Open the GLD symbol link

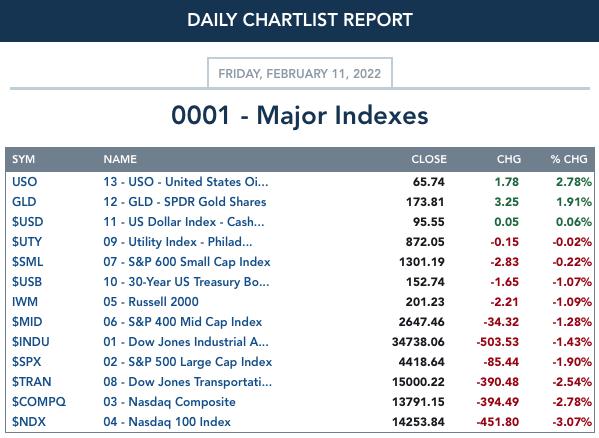(x=24, y=202)
